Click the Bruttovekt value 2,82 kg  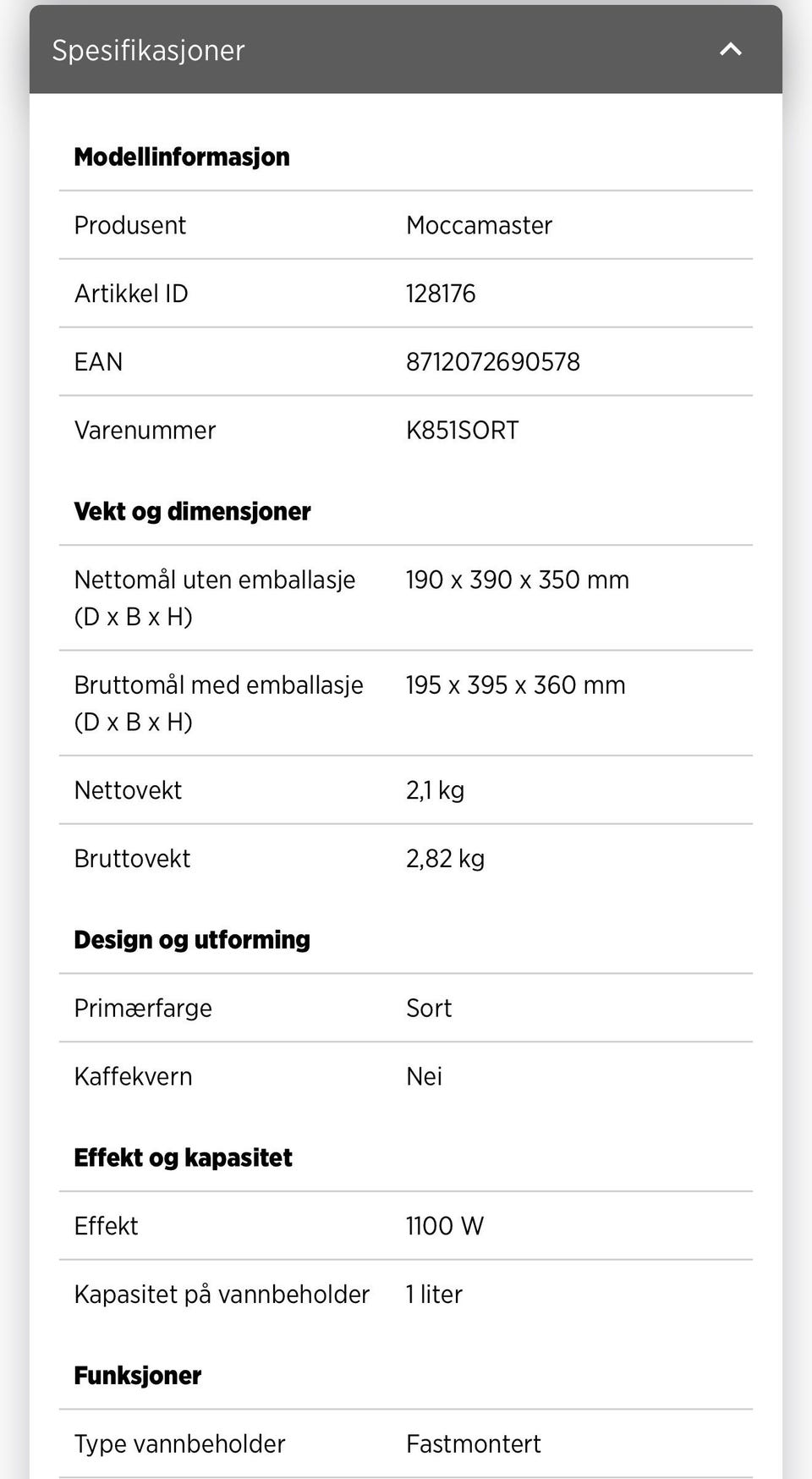(x=445, y=859)
